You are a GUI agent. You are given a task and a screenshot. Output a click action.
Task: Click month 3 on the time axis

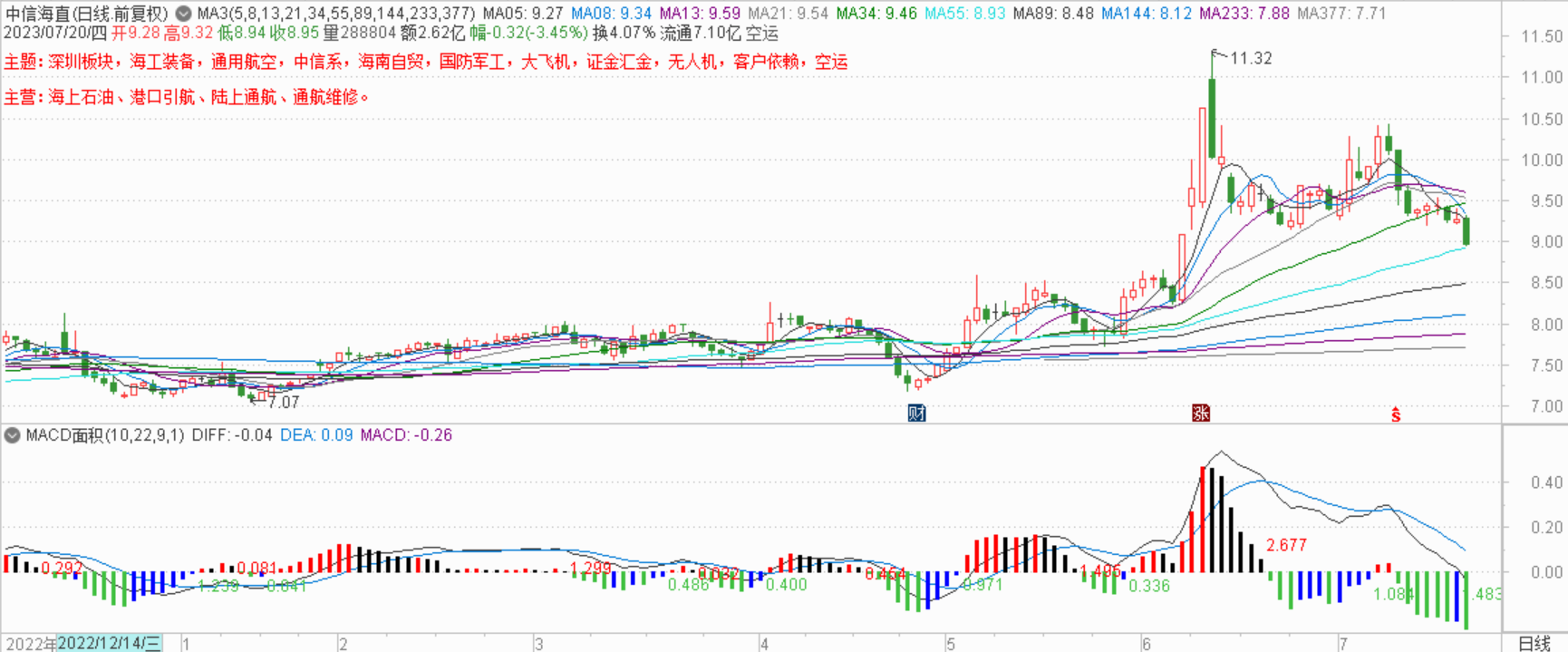(538, 644)
